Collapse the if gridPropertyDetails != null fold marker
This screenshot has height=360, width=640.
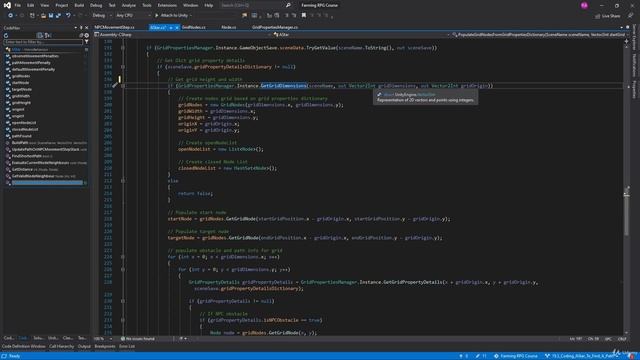tap(123, 301)
